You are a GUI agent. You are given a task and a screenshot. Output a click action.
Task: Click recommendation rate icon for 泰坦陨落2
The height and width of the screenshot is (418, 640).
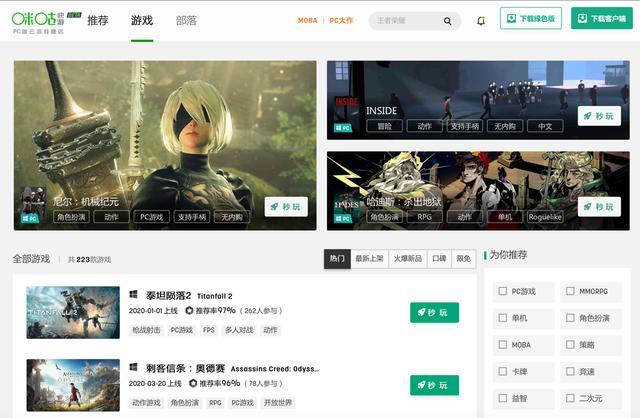click(189, 311)
